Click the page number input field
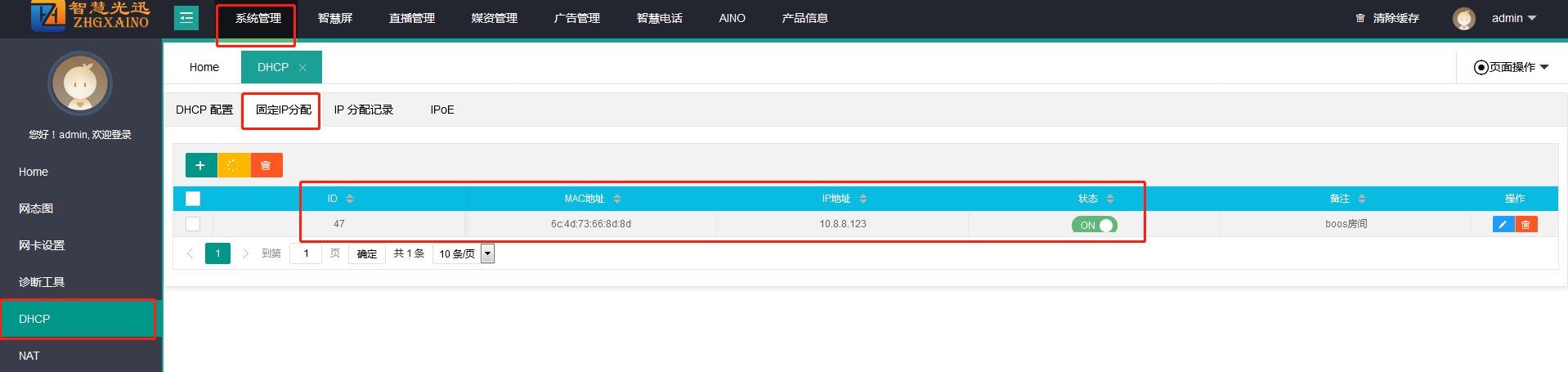 click(x=307, y=253)
